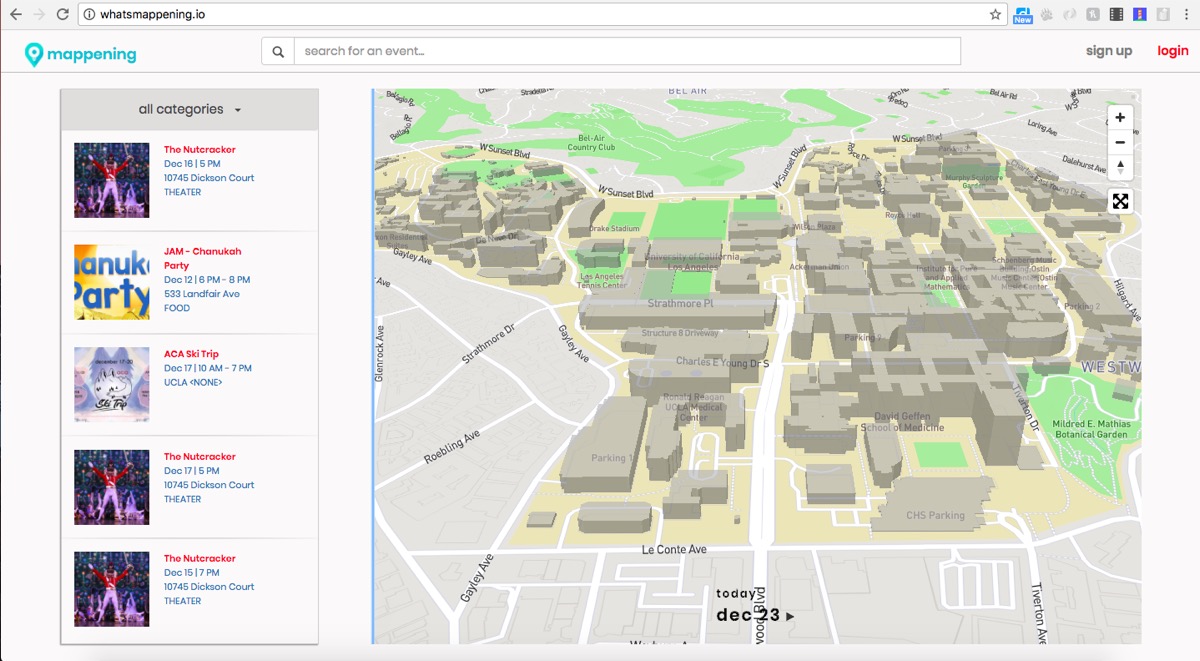Click 'Dec 16 | 5 PM' event time
Image resolution: width=1200 pixels, height=661 pixels.
(x=192, y=164)
